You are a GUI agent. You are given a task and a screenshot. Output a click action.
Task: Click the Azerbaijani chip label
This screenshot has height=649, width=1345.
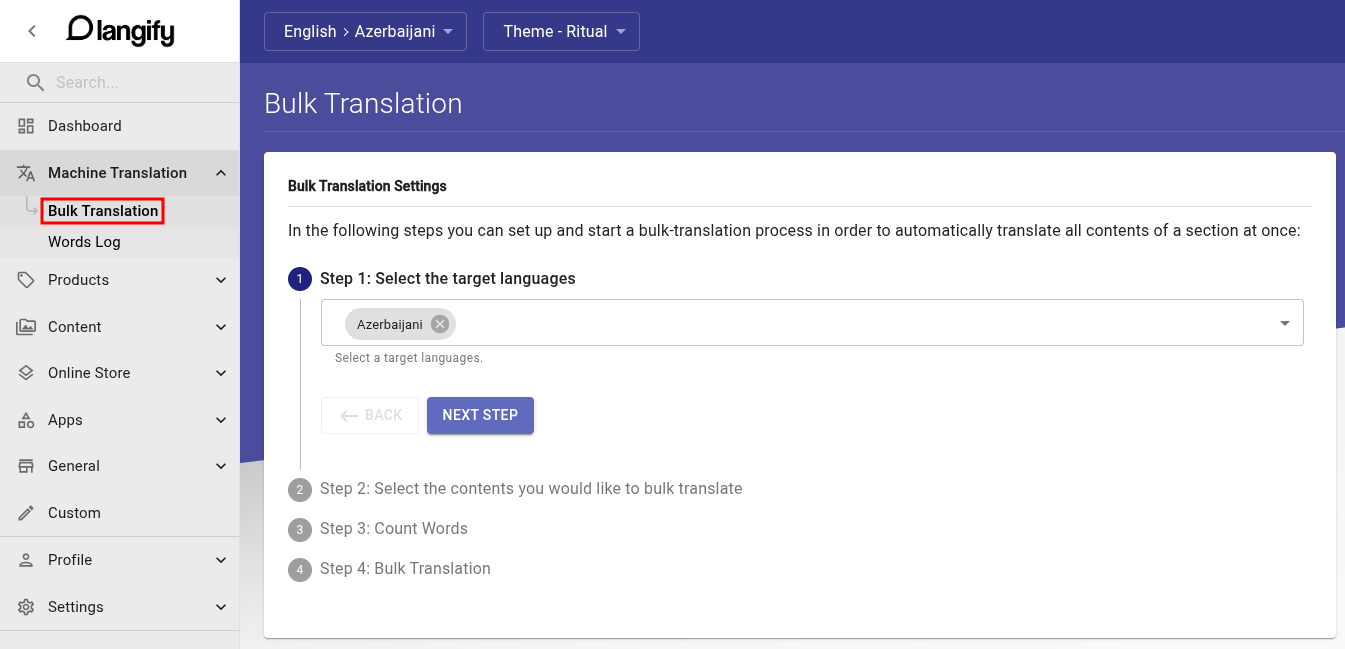click(x=390, y=324)
